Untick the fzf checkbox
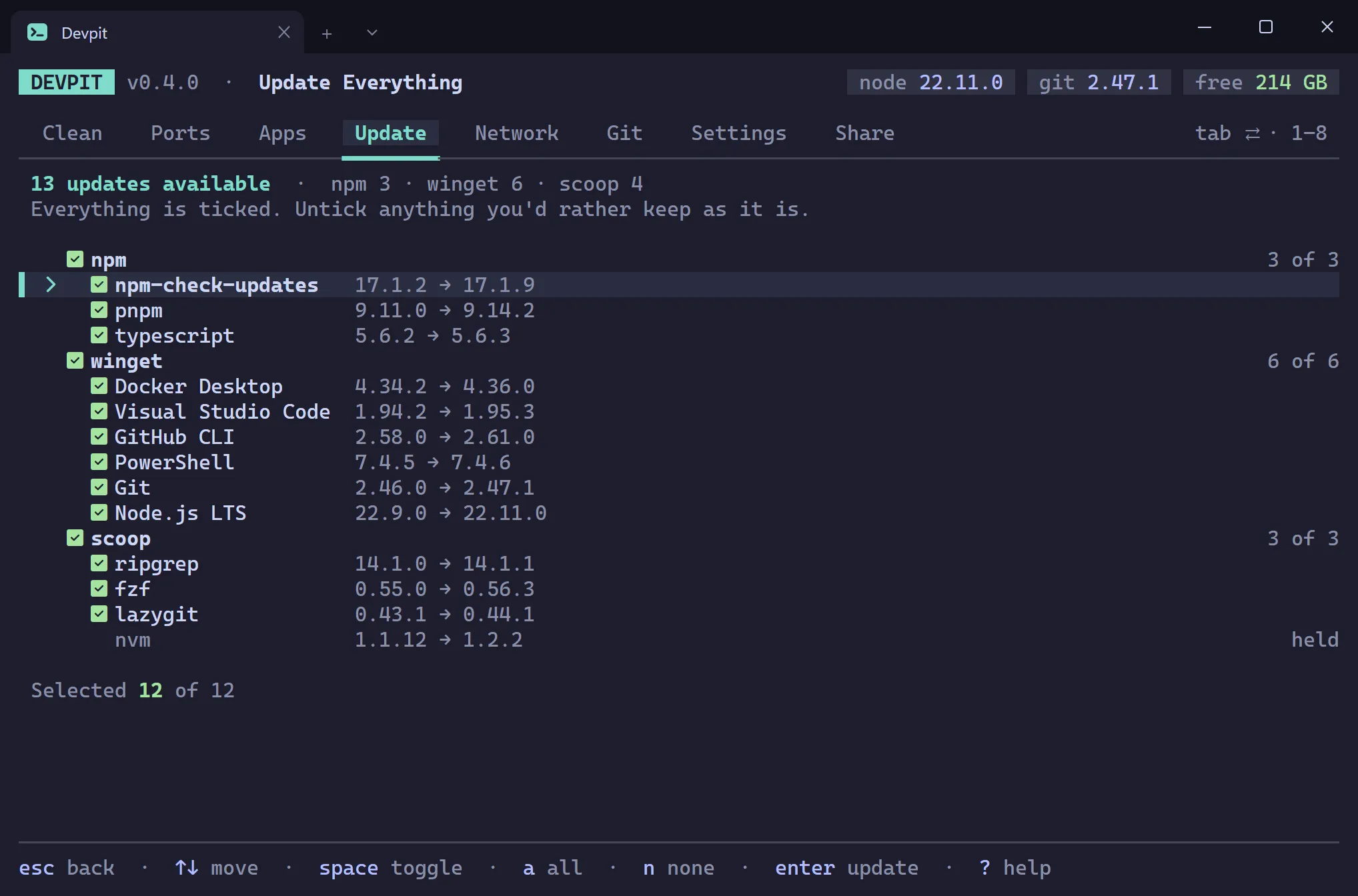Screen dimensions: 1358x896 pos(99,589)
